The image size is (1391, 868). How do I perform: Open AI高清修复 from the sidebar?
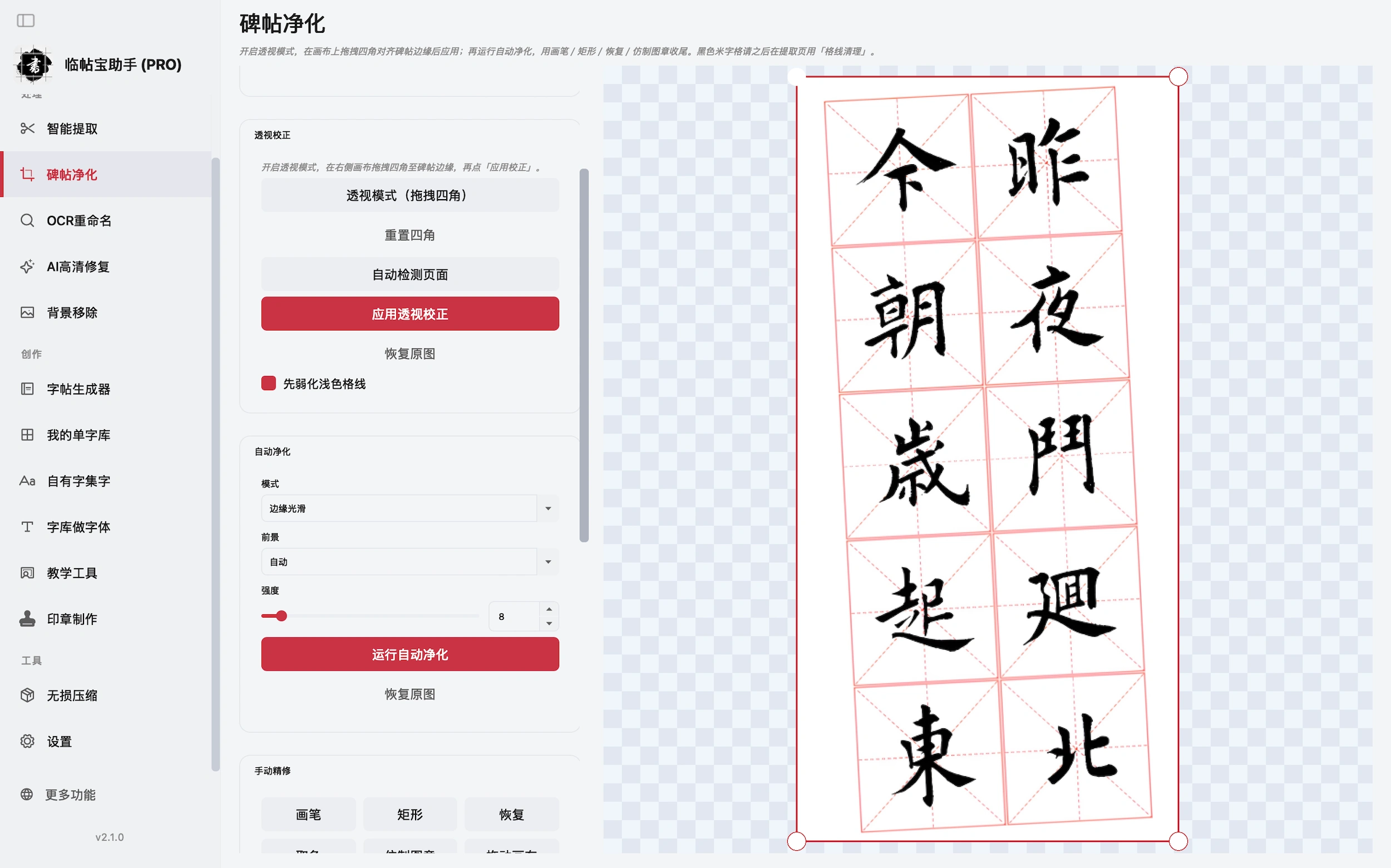pos(107,267)
